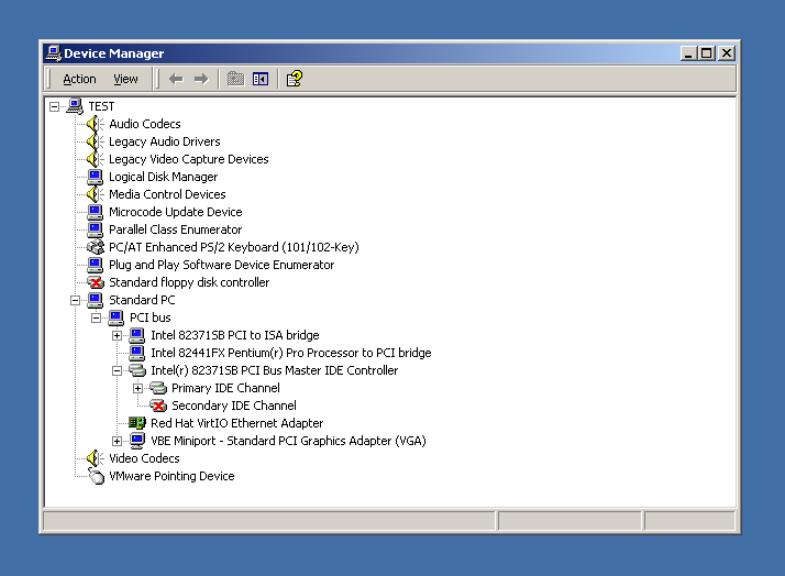
Task: Collapse the PCI bus node
Action: click(x=96, y=318)
